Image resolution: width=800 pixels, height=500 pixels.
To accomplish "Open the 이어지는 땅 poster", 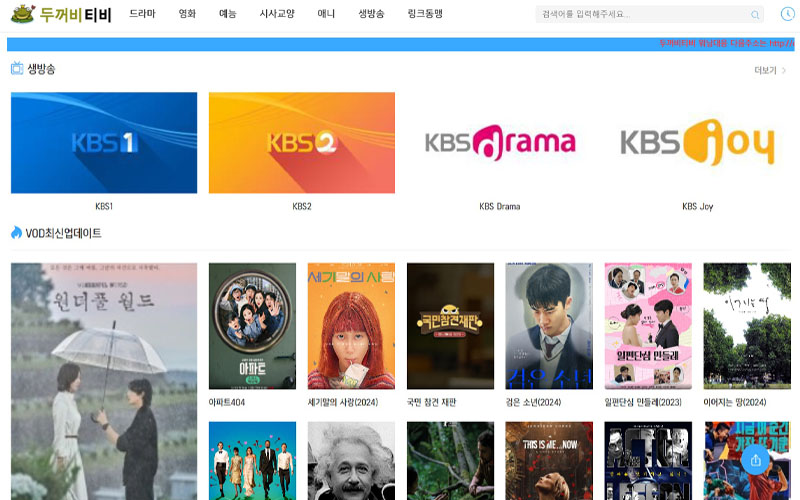I will [x=747, y=326].
